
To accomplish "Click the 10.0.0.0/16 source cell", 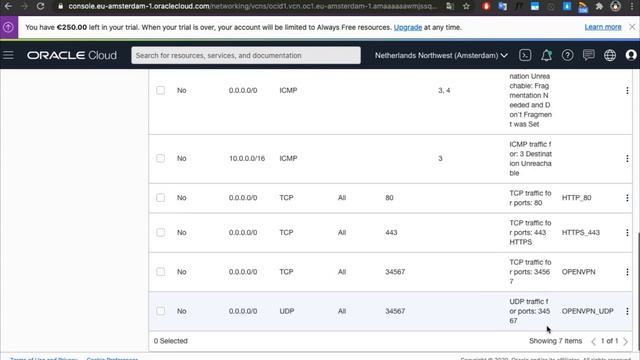I will tap(247, 158).
